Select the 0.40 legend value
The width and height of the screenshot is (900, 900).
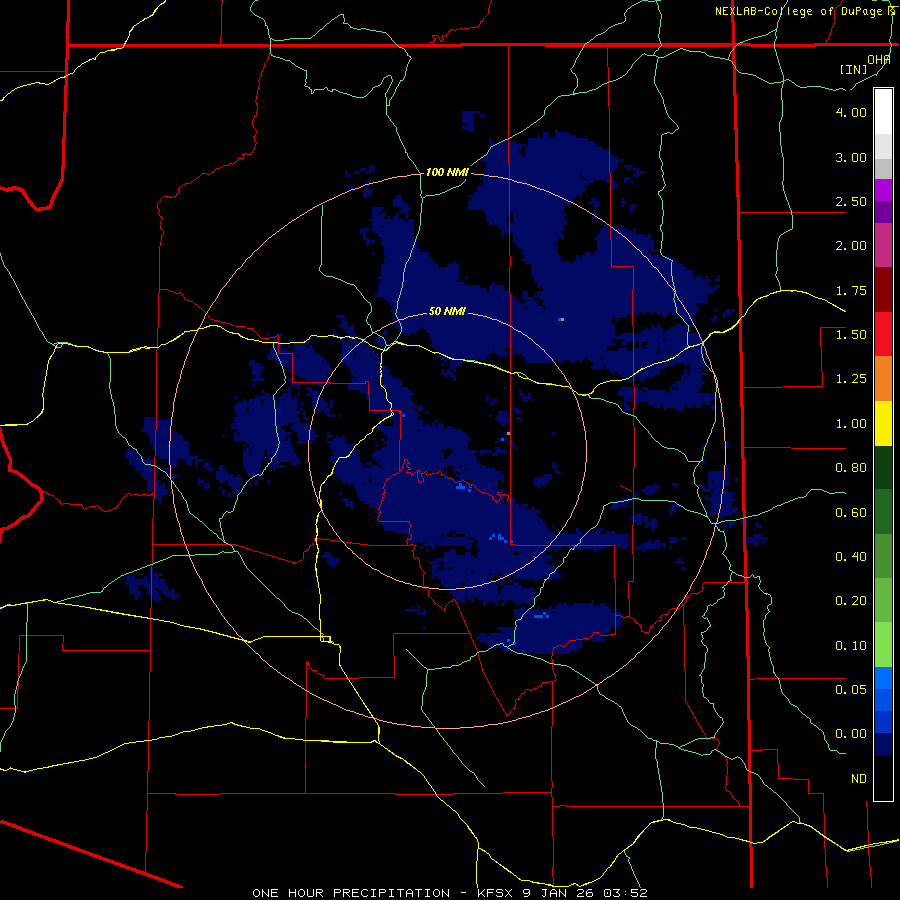point(851,557)
